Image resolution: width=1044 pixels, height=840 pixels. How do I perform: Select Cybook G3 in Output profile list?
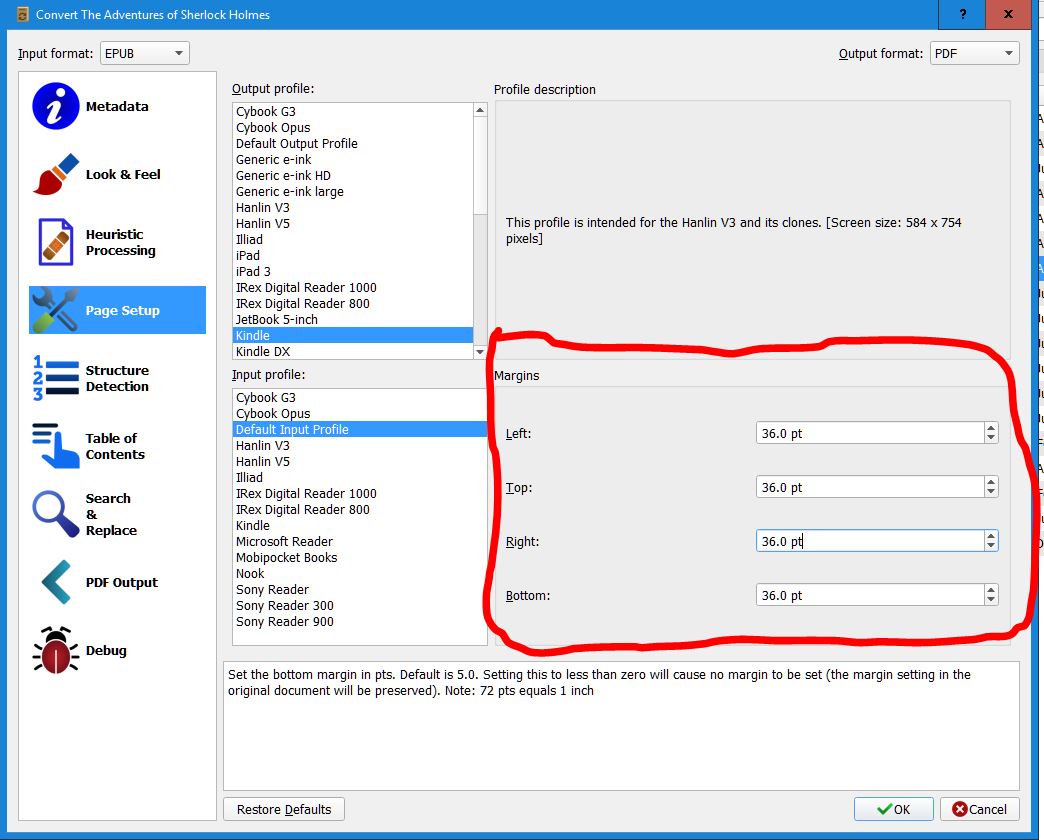click(x=353, y=112)
